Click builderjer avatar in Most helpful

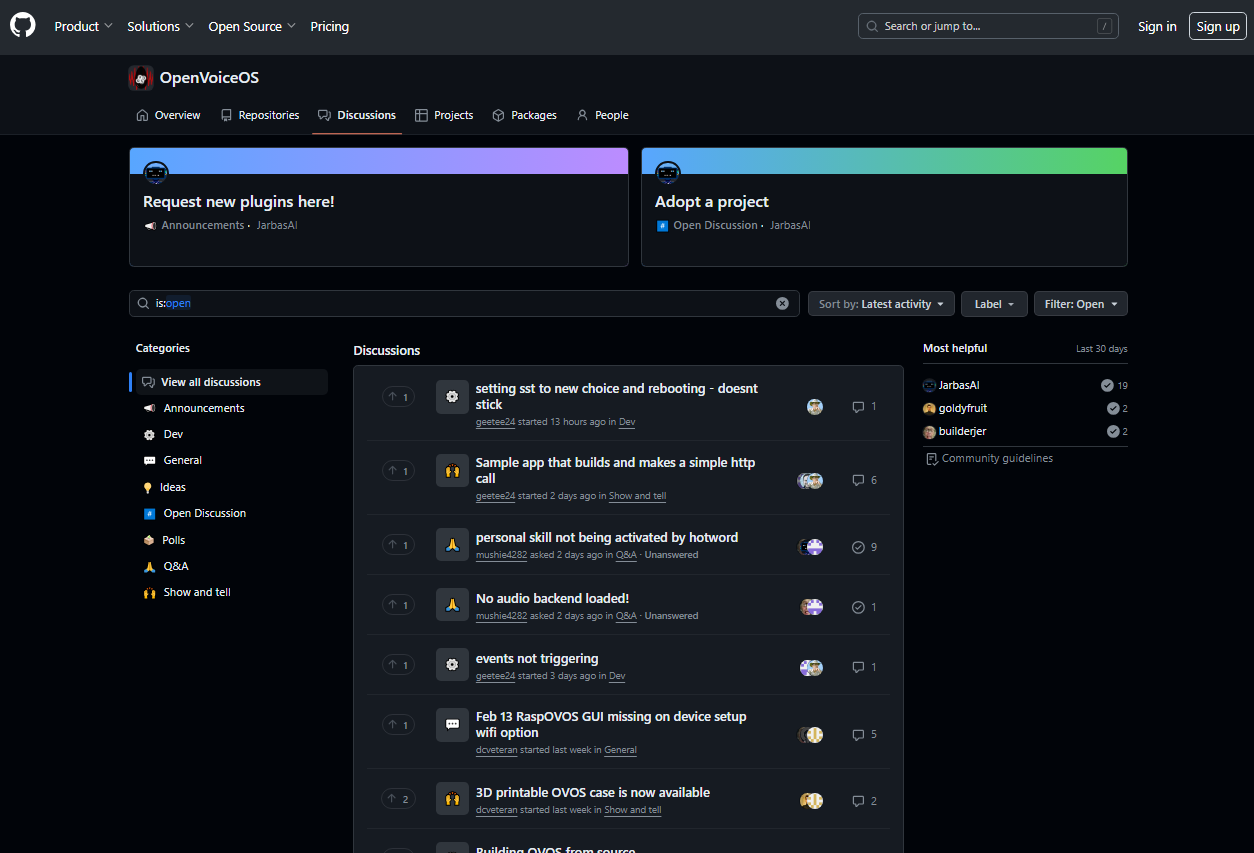929,432
